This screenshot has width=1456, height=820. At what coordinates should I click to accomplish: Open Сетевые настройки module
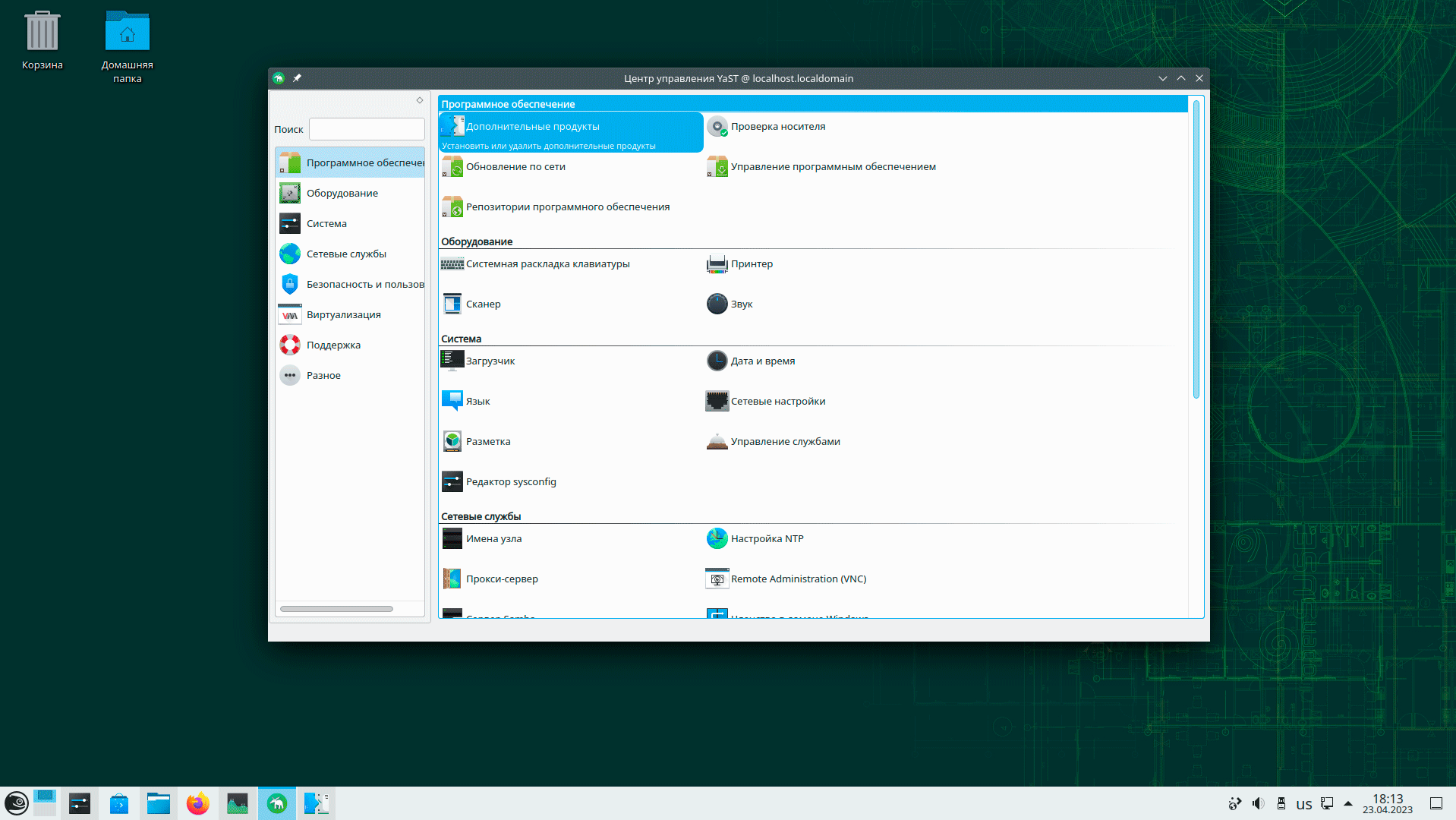[777, 402]
